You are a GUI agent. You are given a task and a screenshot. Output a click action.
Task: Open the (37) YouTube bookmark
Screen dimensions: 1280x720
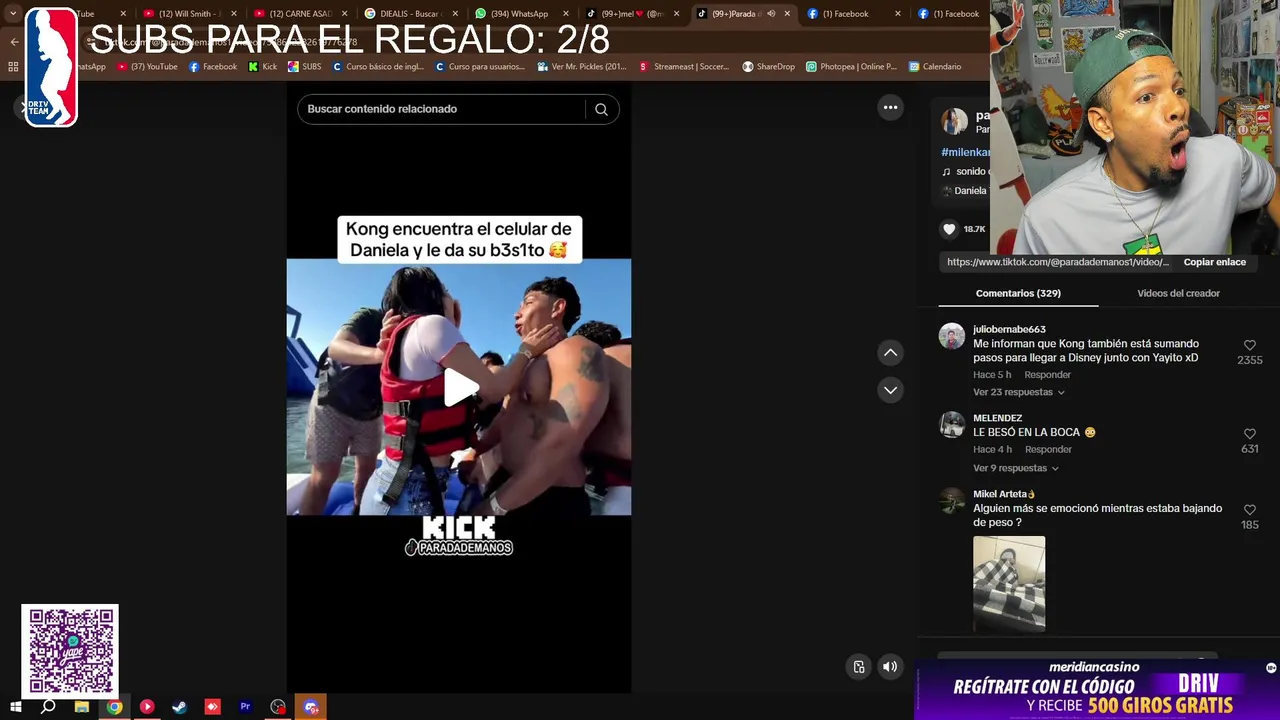click(147, 67)
